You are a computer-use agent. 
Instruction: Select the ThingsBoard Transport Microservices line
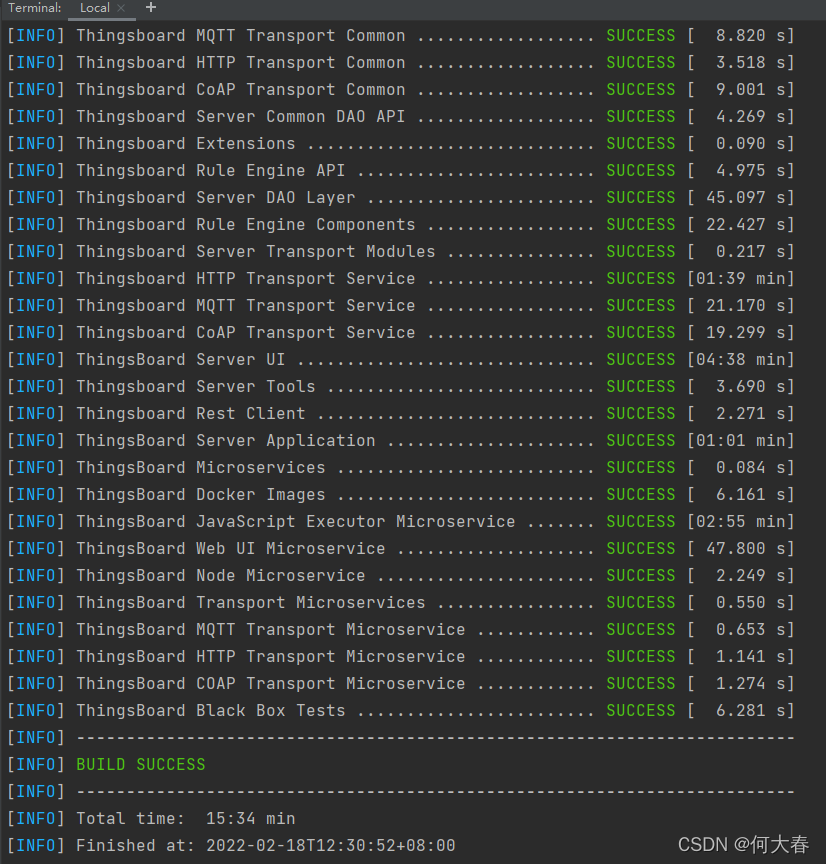(401, 603)
